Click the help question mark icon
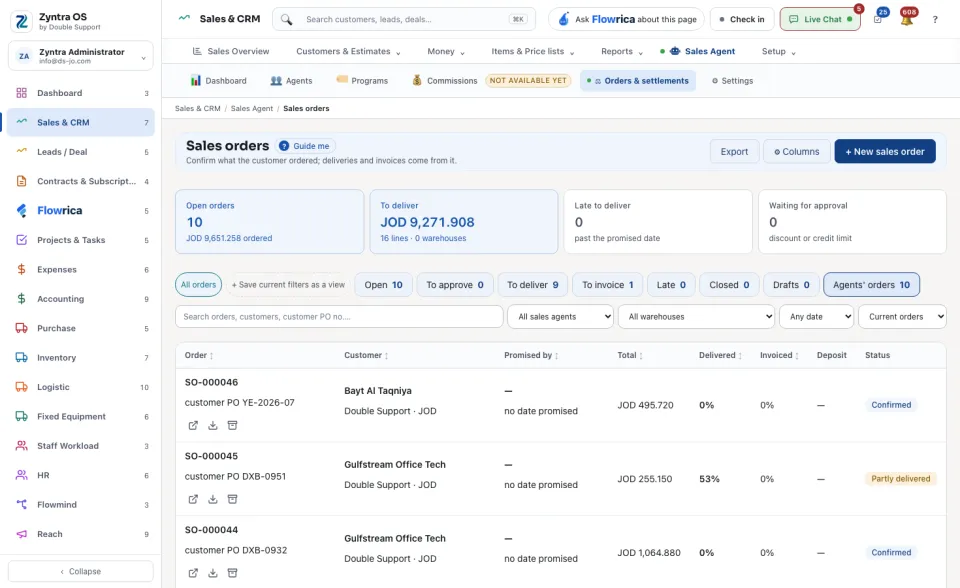This screenshot has height=588, width=960. [935, 20]
